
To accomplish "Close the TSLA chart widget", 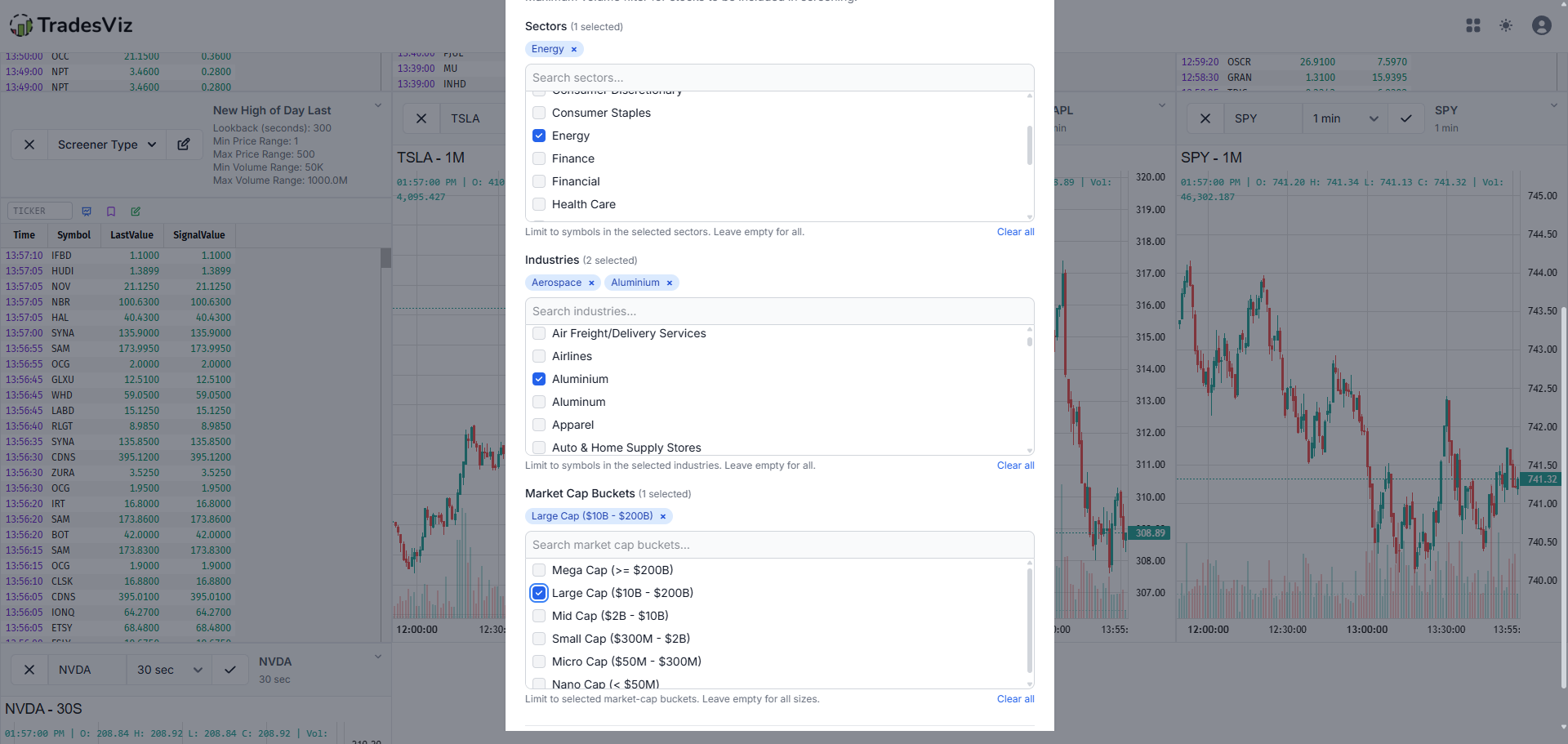I will [421, 118].
